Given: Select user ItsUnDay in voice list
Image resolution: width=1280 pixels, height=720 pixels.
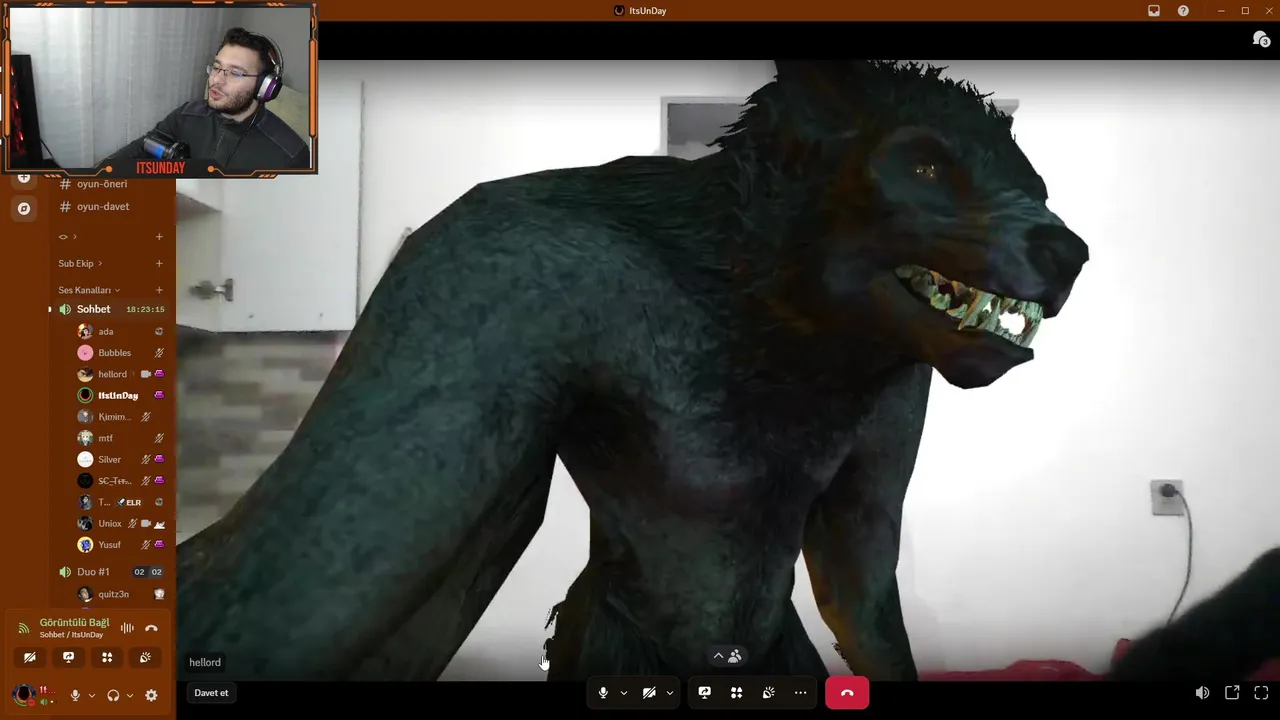Looking at the screenshot, I should 117,395.
